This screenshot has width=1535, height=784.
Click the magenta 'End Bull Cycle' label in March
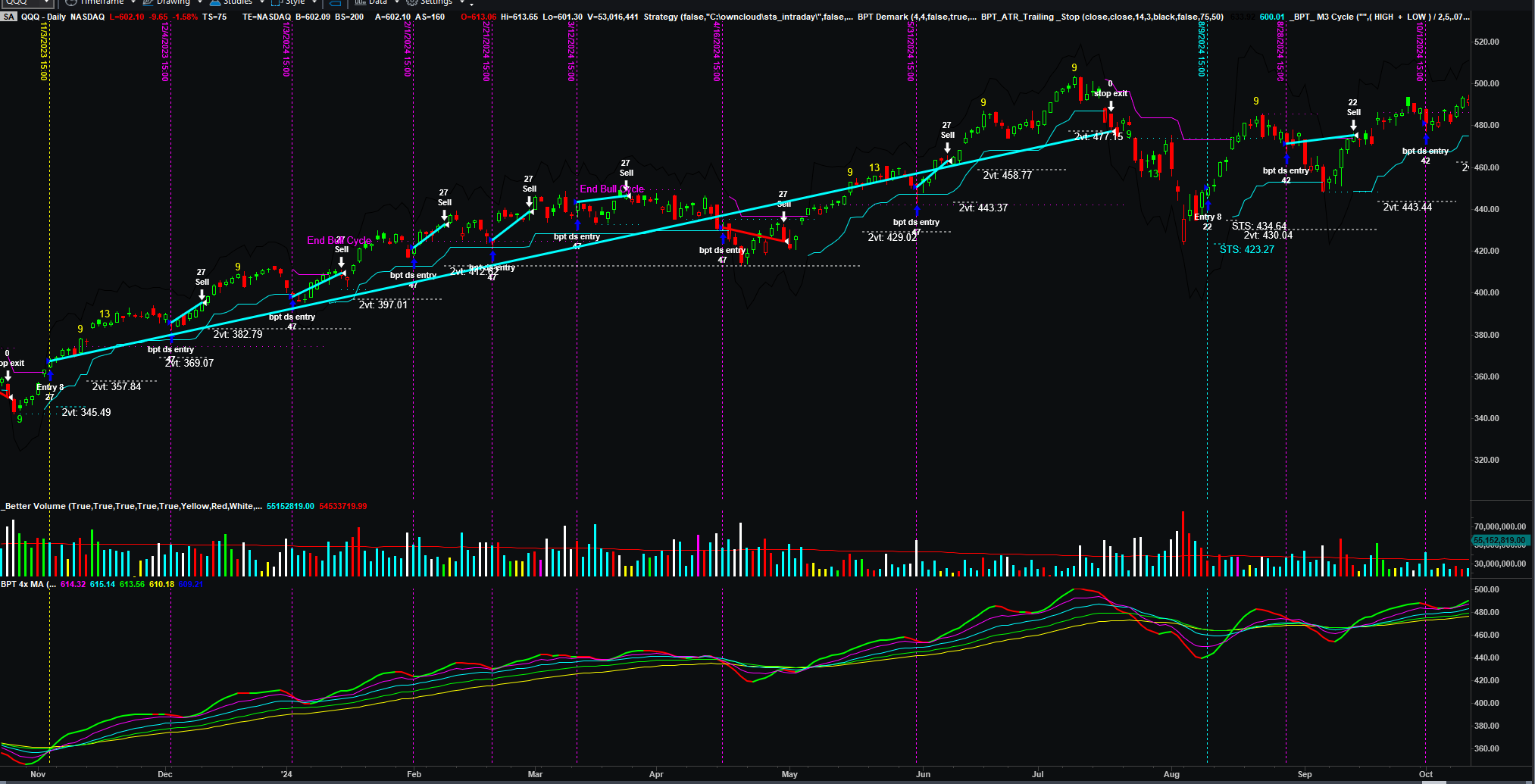point(611,189)
